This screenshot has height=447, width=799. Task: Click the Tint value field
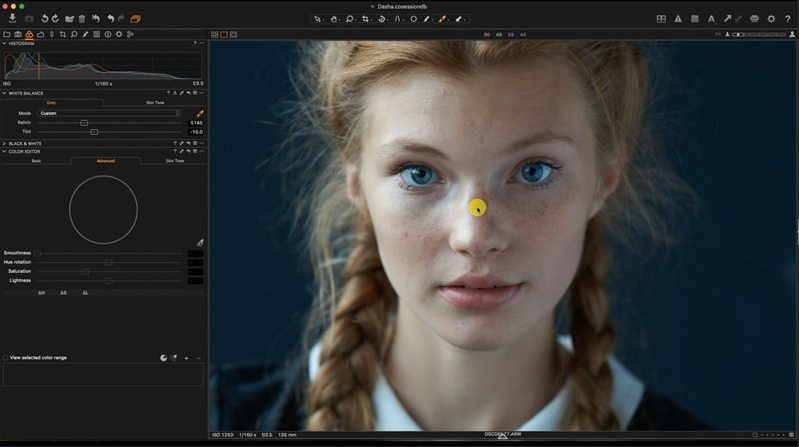196,132
